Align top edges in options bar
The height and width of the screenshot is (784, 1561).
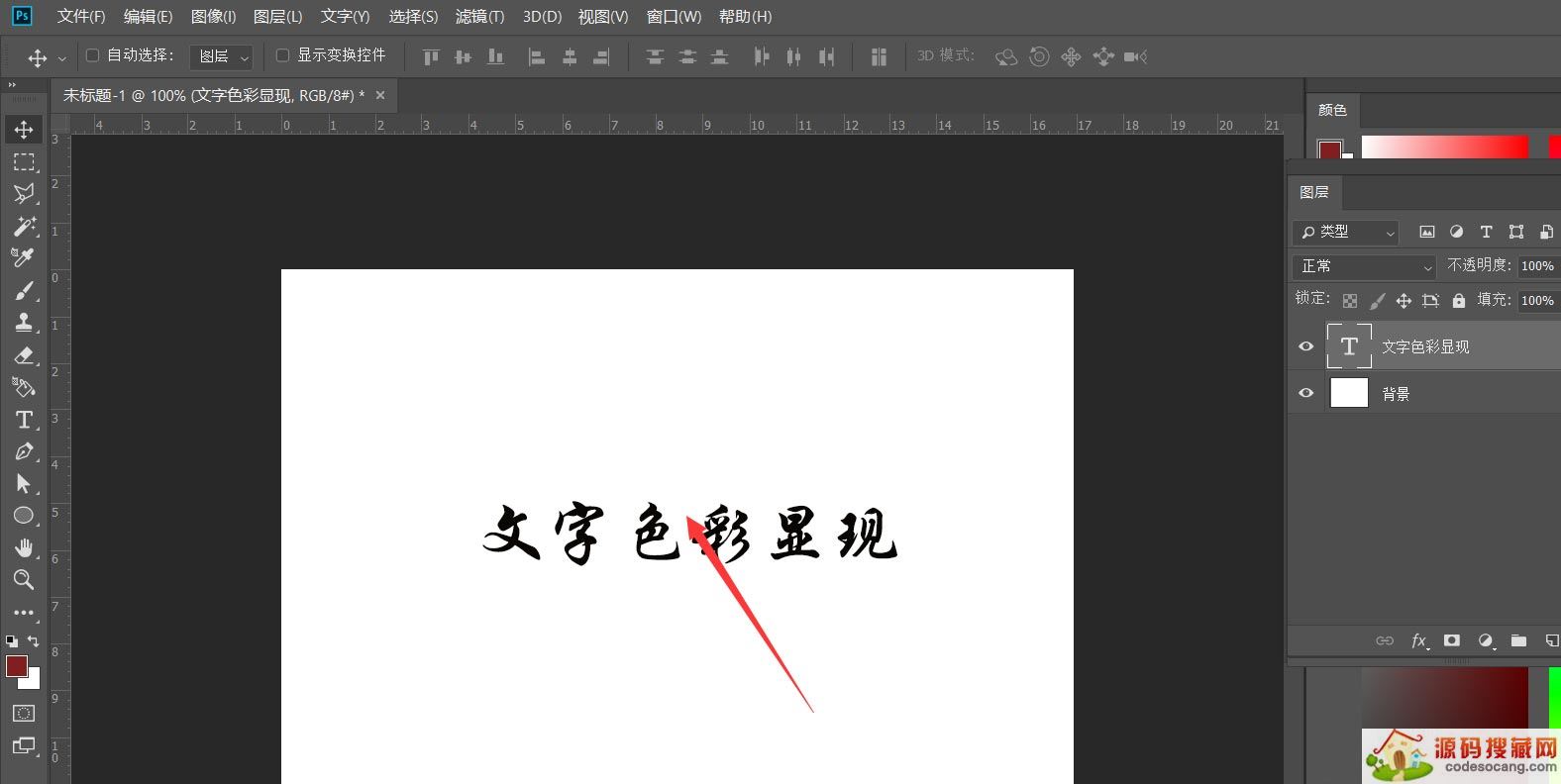(x=431, y=57)
